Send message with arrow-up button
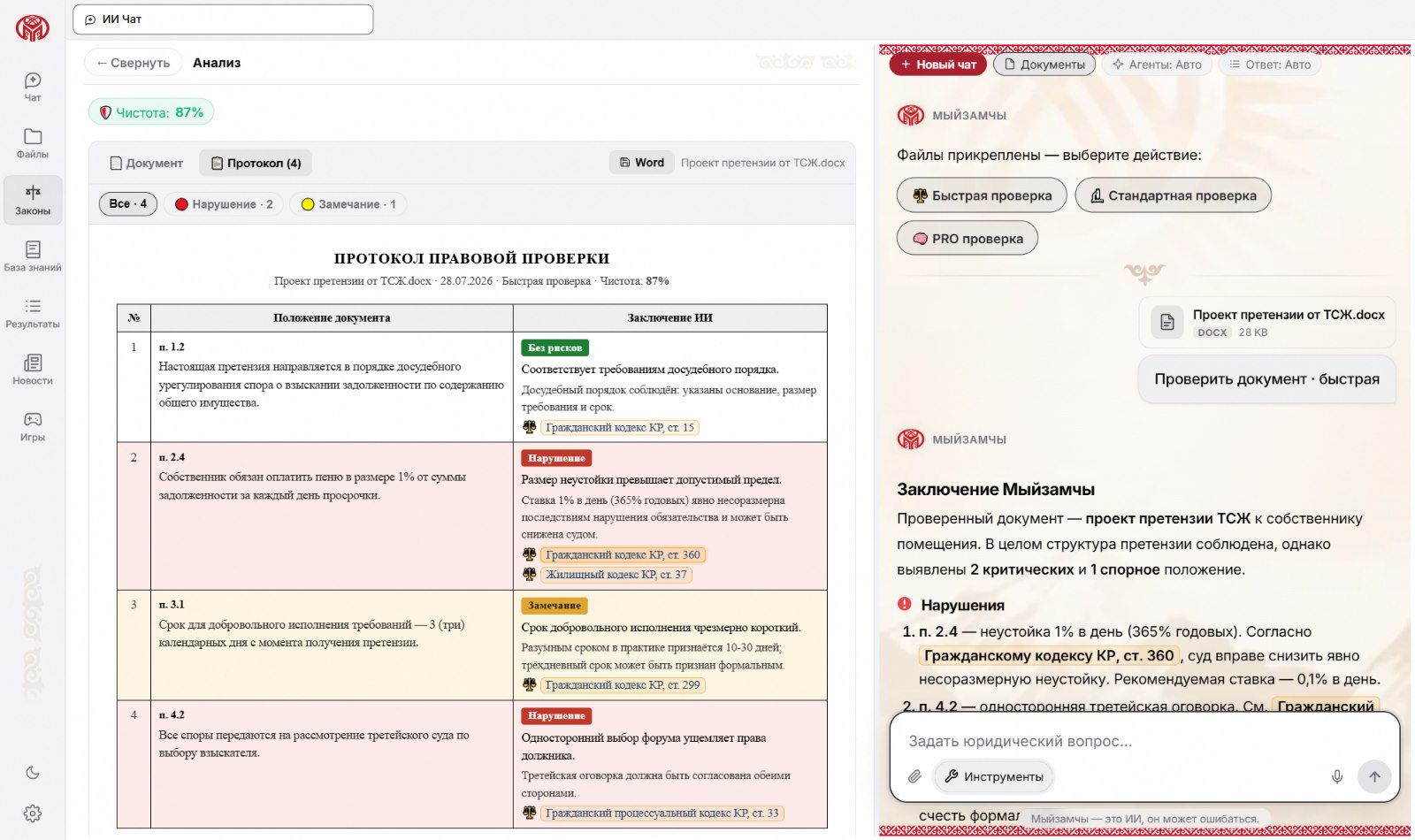Image resolution: width=1415 pixels, height=840 pixels. point(1374,776)
